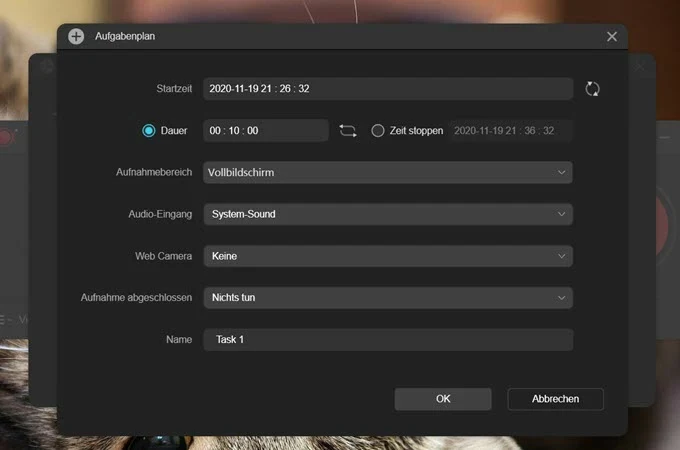Screen dimensions: 680x450
Task: Close the Aufgabenplan dialog
Action: [x=611, y=36]
